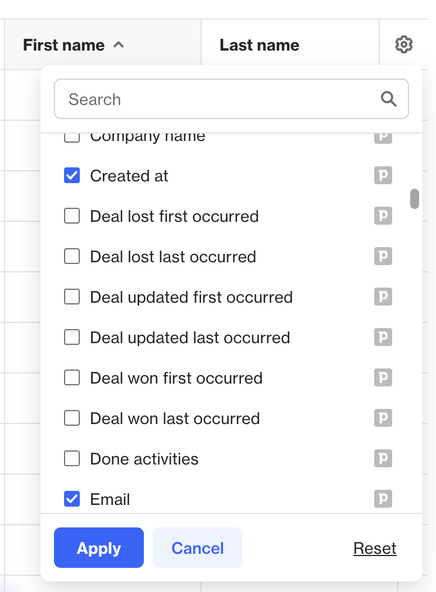Click Pipedrive icon beside Done activities

pos(383,458)
